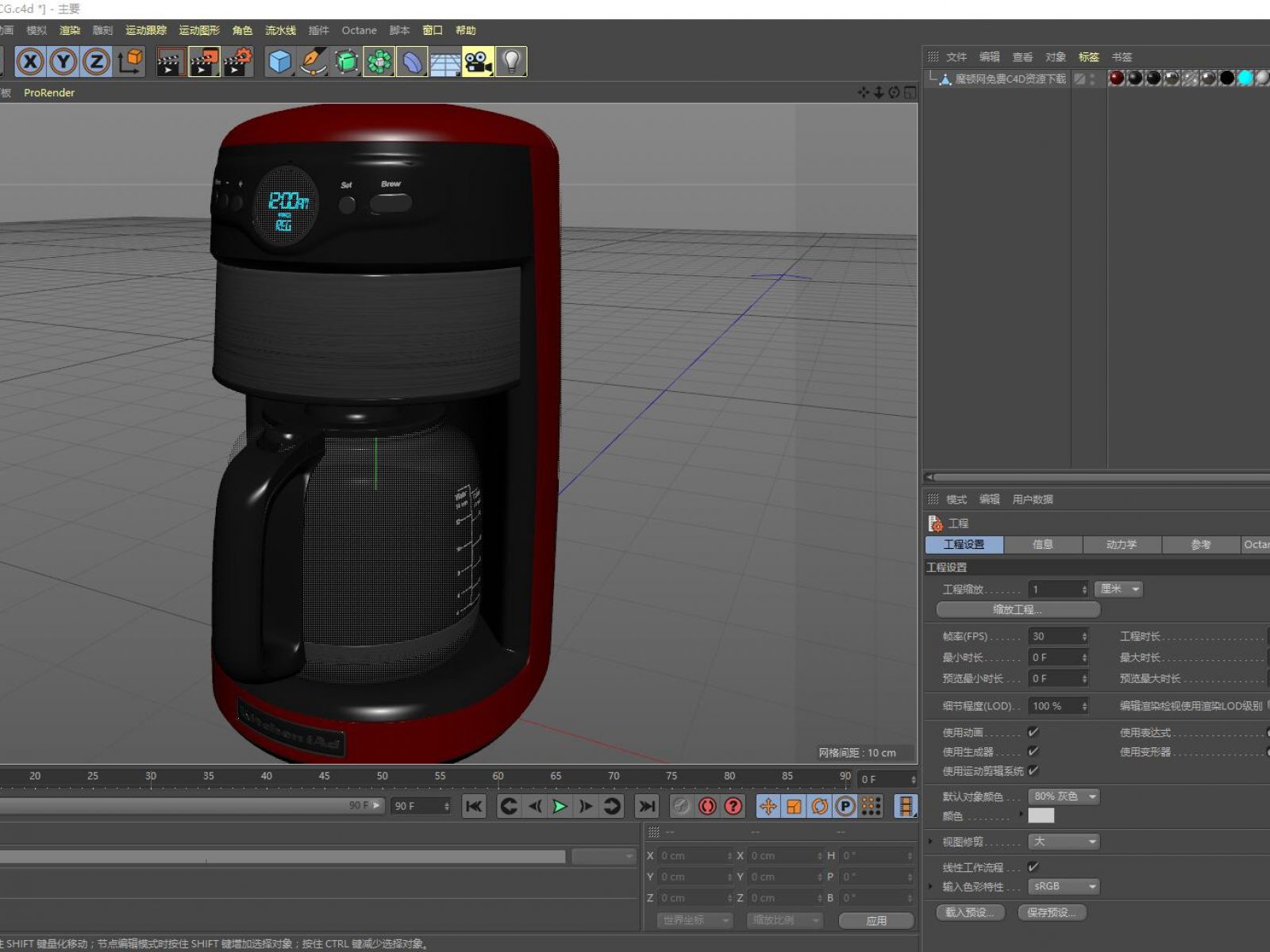Switch to the 动力学 tab

tap(1122, 544)
